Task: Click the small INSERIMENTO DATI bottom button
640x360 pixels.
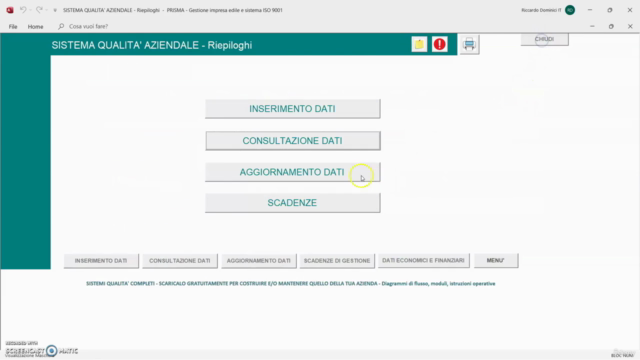Action: pyautogui.click(x=101, y=260)
